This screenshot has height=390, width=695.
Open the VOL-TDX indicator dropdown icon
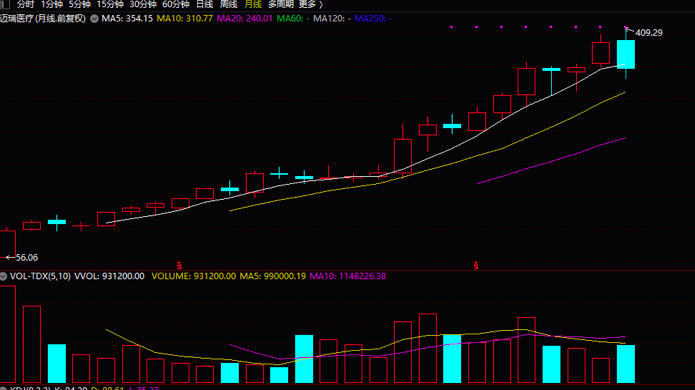[x=4, y=276]
